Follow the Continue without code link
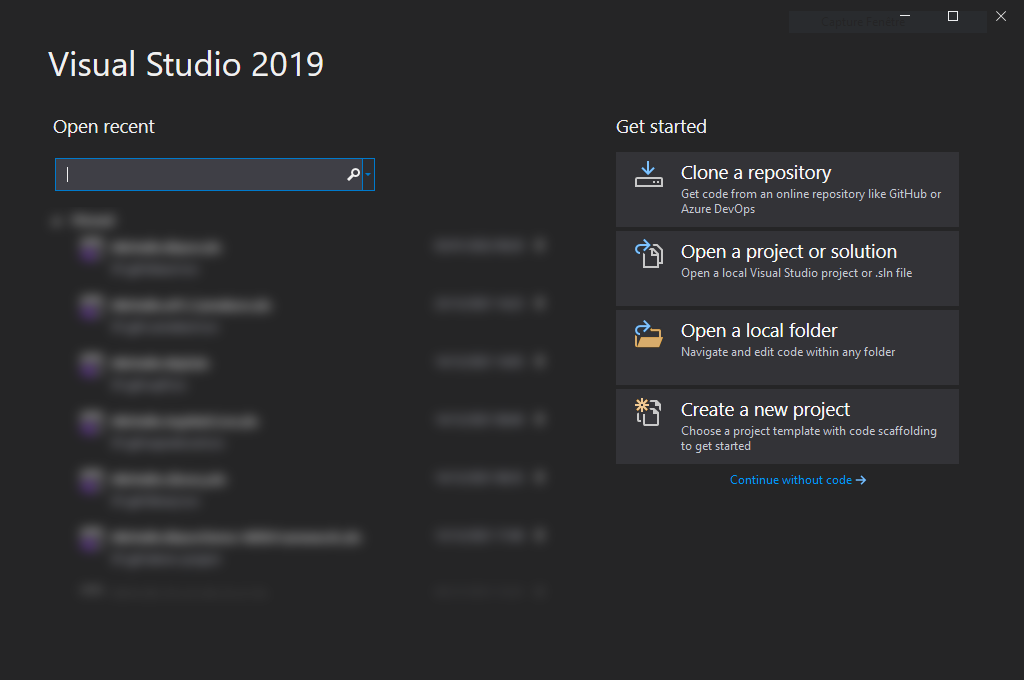Viewport: 1024px width, 680px height. point(797,480)
